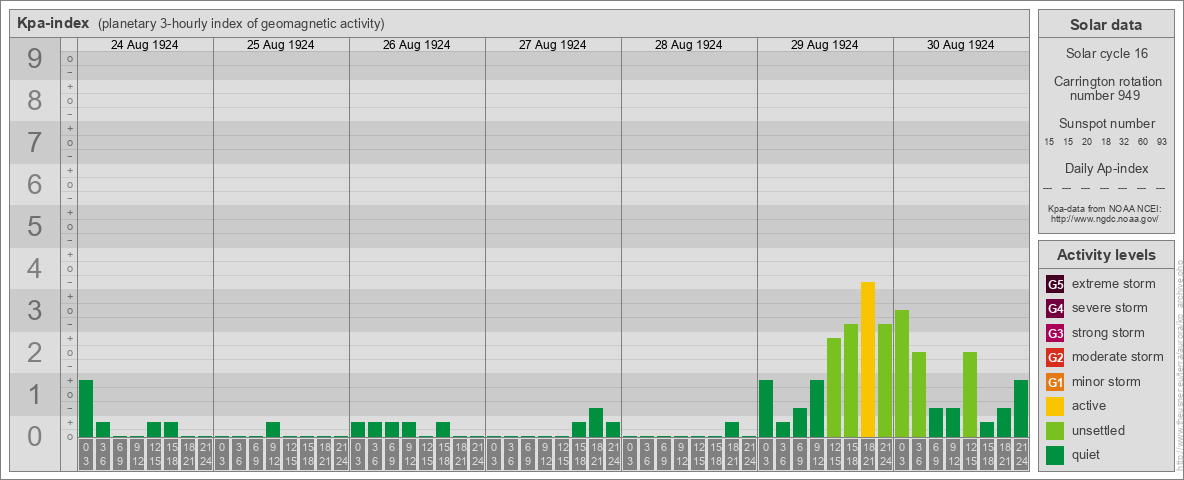The height and width of the screenshot is (480, 1184).
Task: Click the Solar data panel heading
Action: tap(1105, 25)
